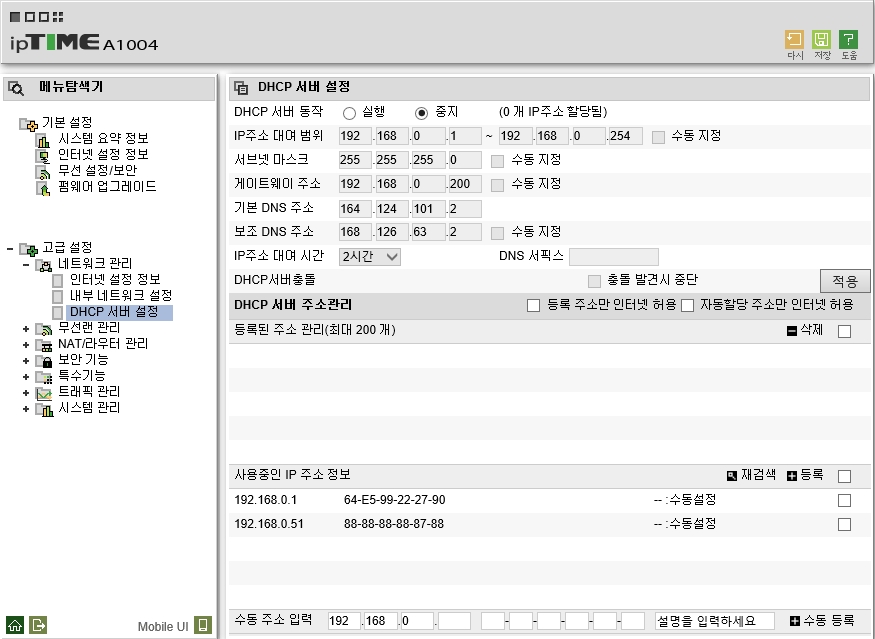This screenshot has width=875, height=639.
Task: Click the 재검색 rescan icon
Action: pyautogui.click(x=732, y=475)
